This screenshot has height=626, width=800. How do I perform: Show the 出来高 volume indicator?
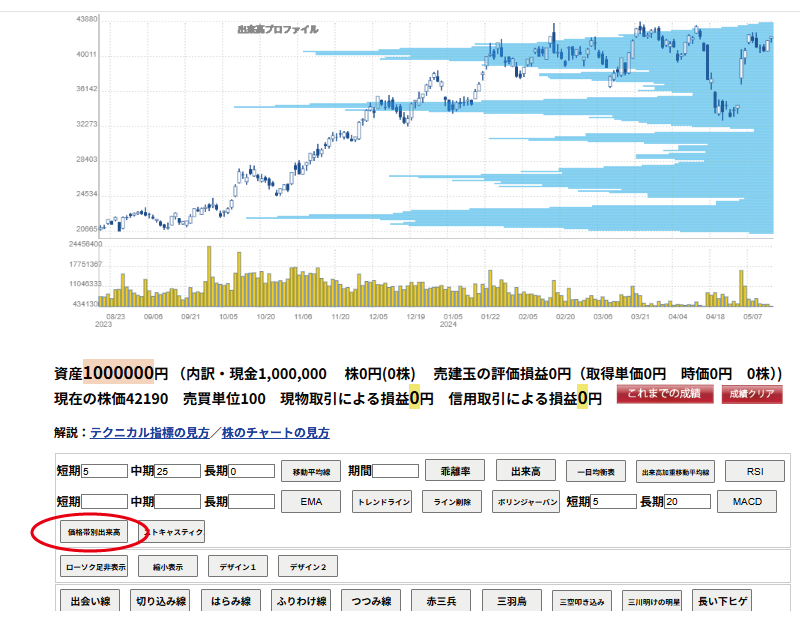[525, 469]
